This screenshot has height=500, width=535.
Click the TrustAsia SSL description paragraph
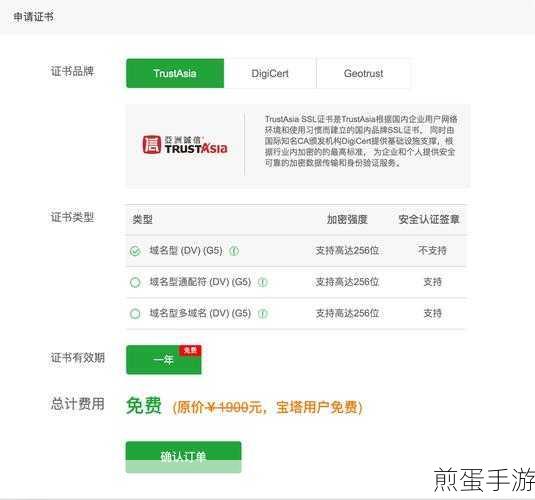click(361, 141)
